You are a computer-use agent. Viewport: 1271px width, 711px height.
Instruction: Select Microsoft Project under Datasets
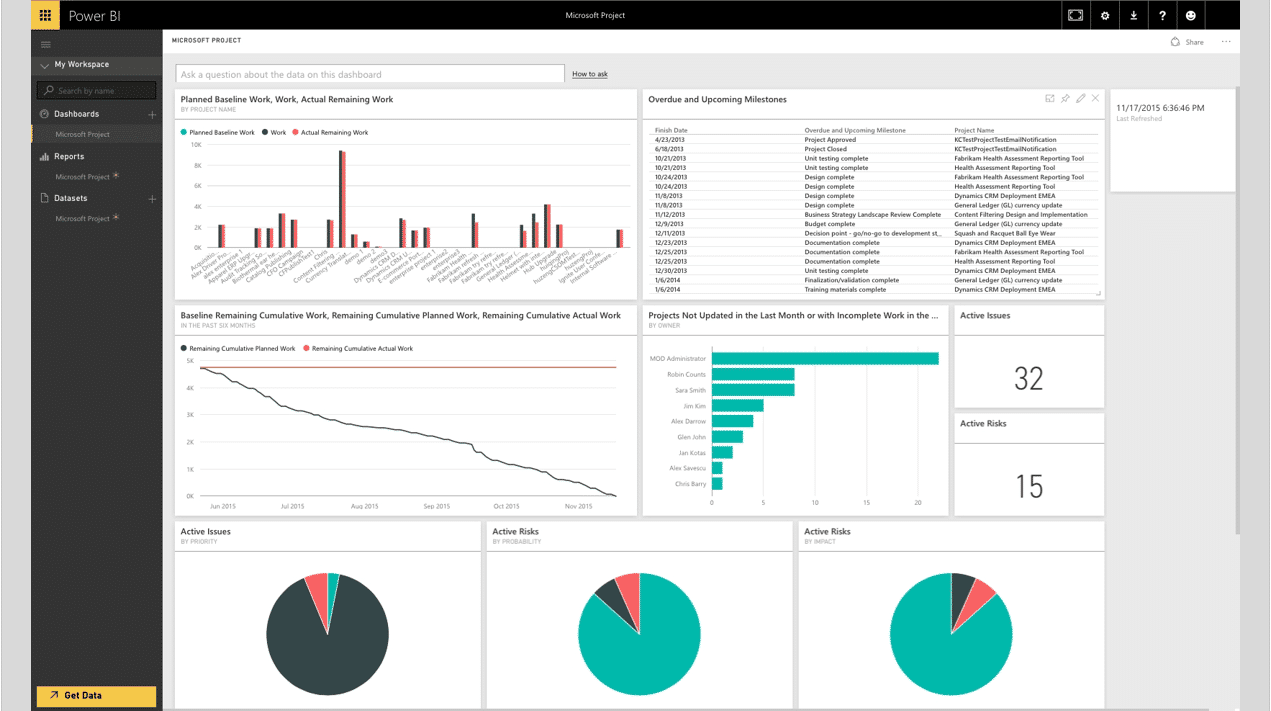pyautogui.click(x=82, y=219)
